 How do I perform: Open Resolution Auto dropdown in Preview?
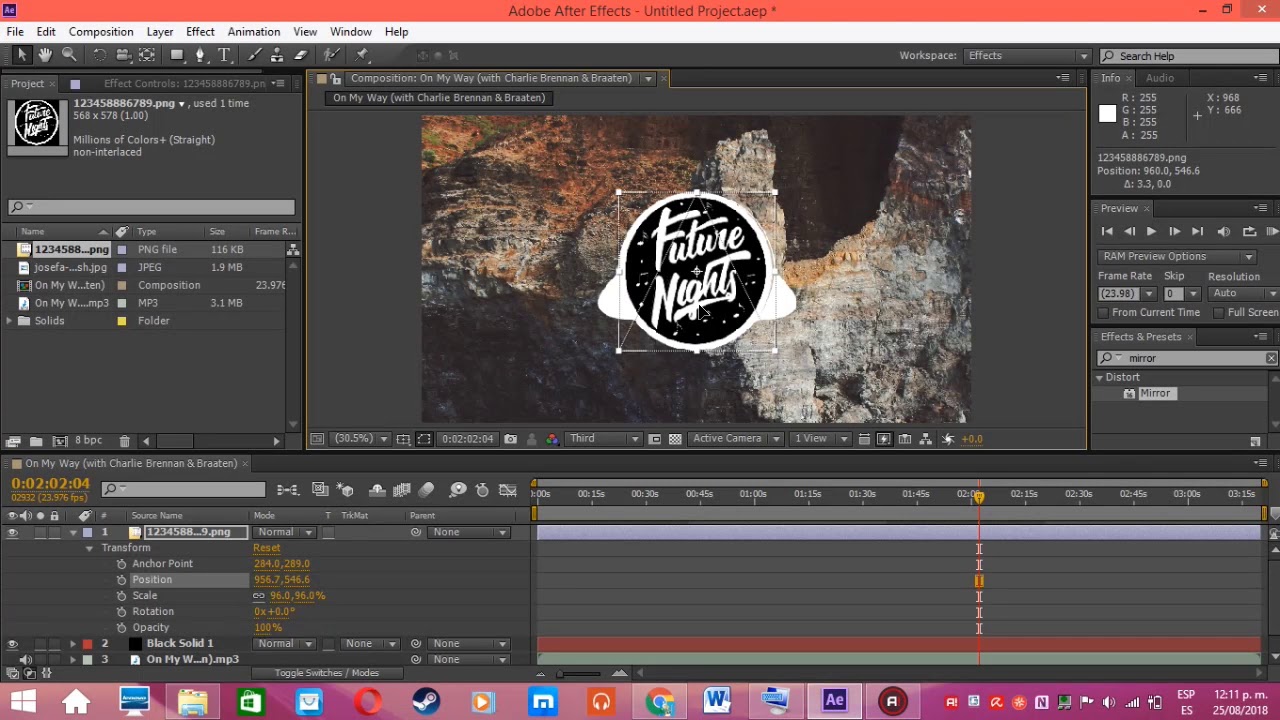click(1243, 294)
